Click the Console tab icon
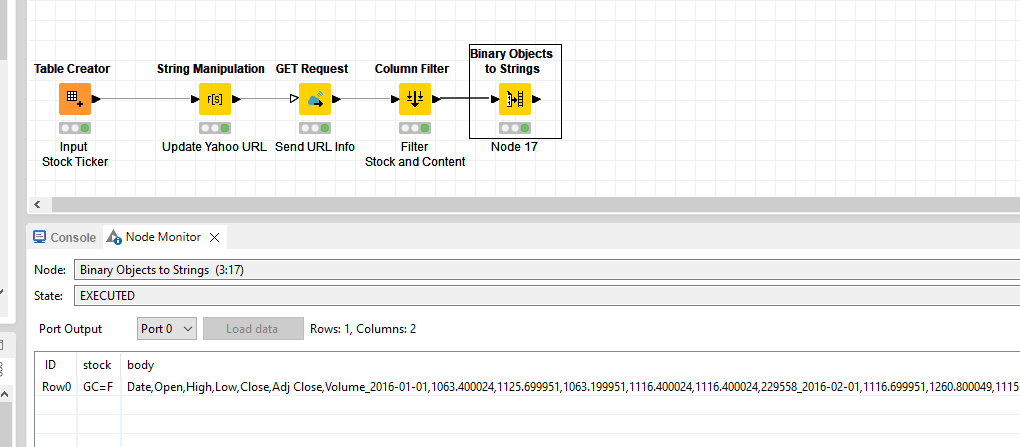Screen dimensions: 1020x447 pyautogui.click(x=40, y=237)
